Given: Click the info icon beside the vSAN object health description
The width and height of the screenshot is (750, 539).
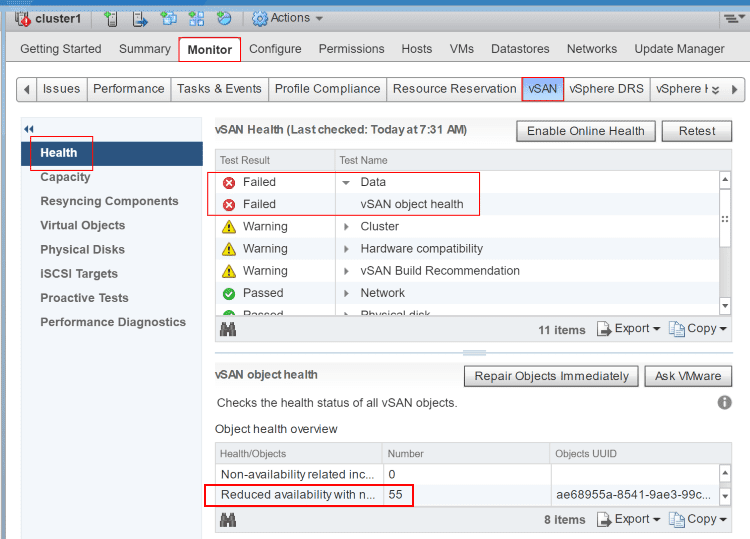Looking at the screenshot, I should pos(725,403).
